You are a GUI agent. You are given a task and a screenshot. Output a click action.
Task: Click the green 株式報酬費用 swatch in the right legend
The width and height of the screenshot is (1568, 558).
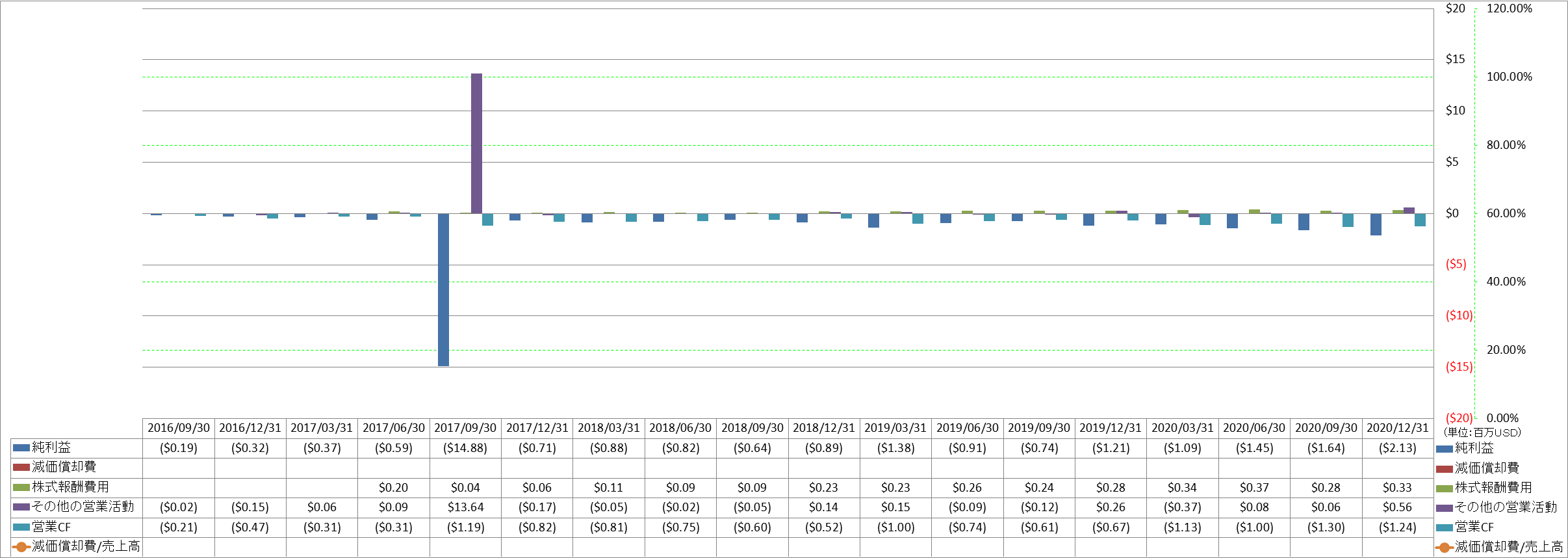[1444, 488]
